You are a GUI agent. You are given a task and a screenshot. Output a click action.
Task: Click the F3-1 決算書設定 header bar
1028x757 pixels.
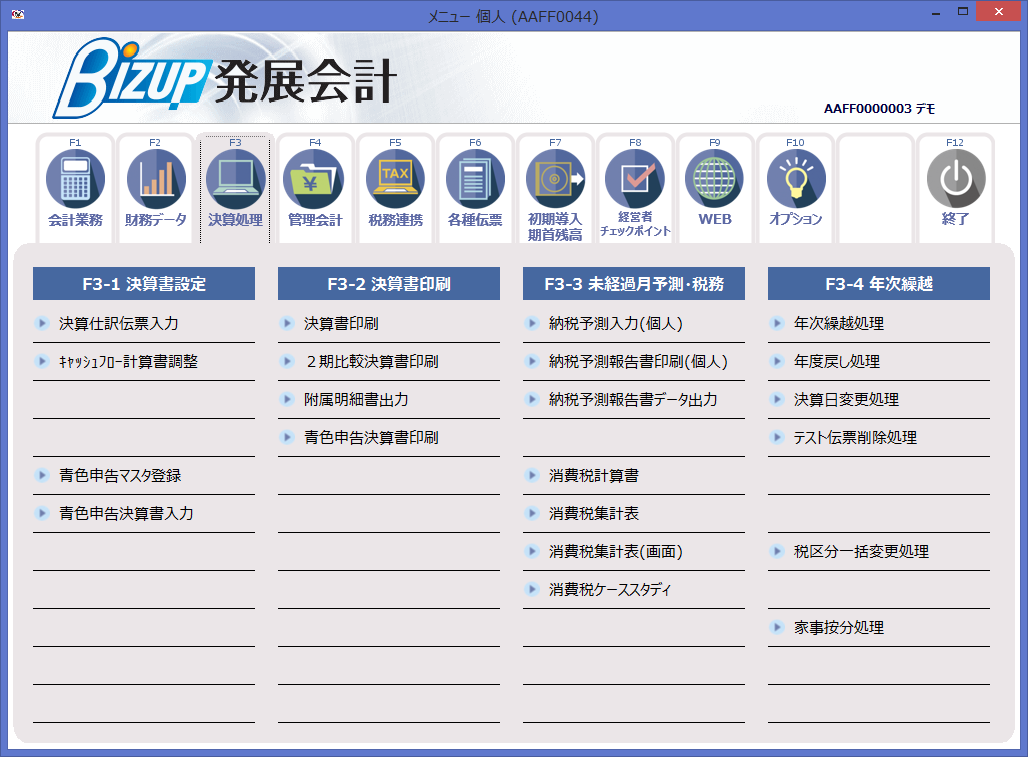[x=143, y=283]
